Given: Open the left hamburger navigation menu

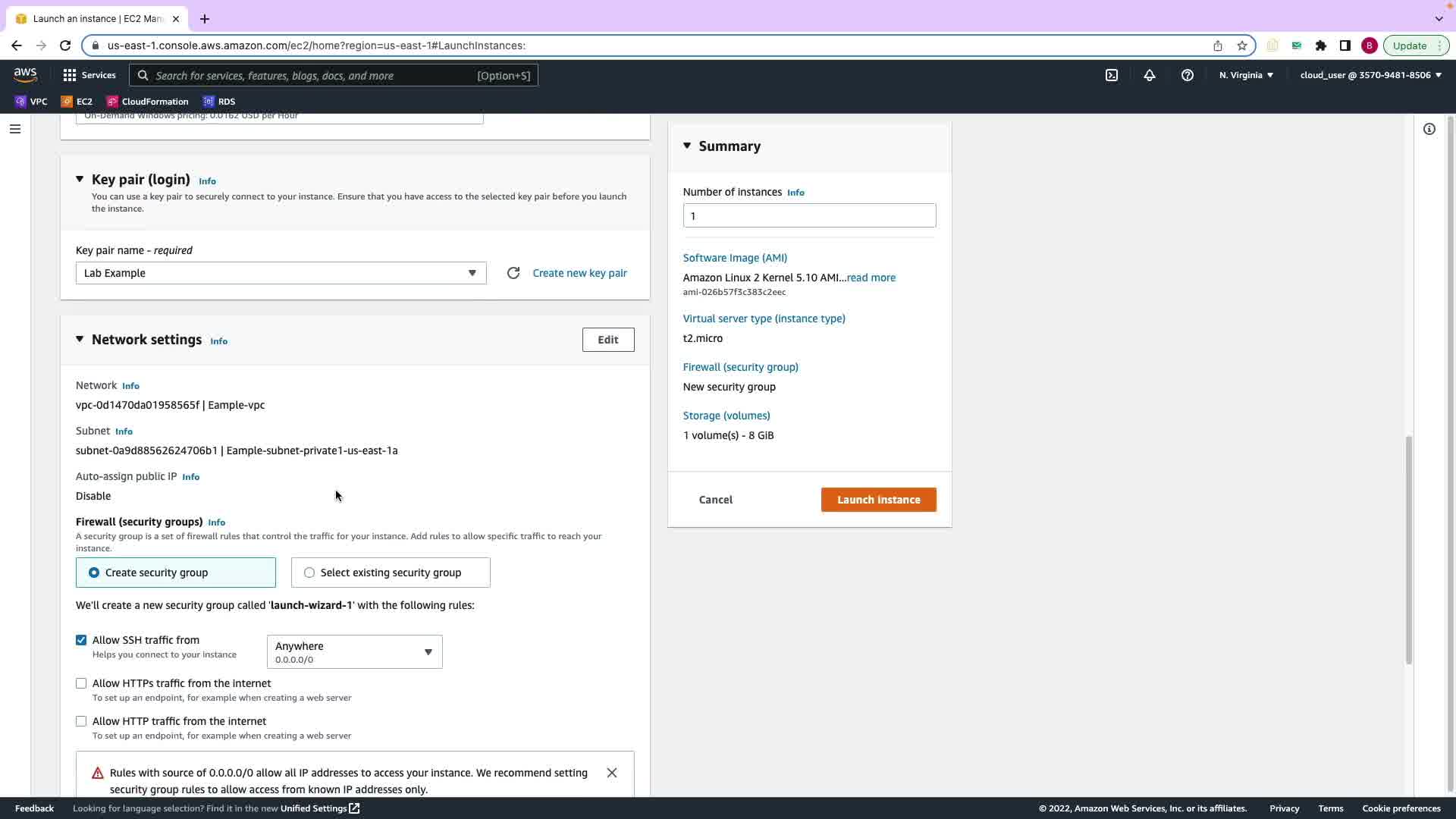Looking at the screenshot, I should click(x=14, y=129).
